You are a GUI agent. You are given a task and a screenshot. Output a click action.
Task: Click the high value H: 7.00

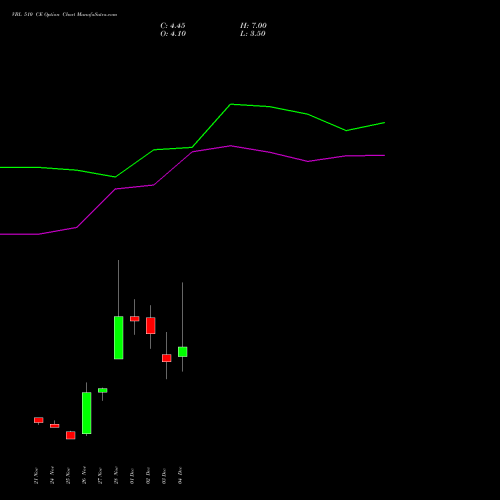click(253, 26)
